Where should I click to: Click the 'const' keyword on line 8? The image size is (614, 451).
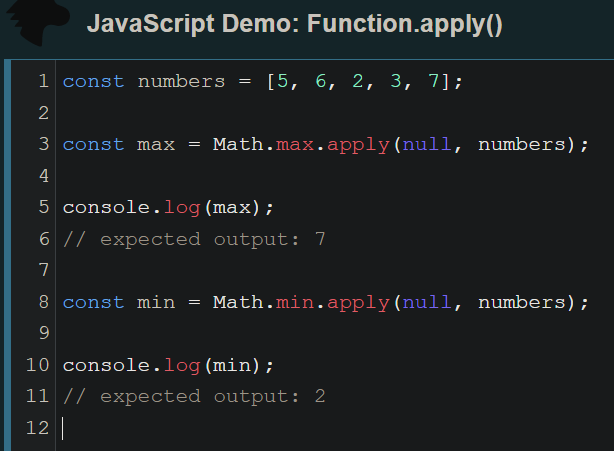pyautogui.click(x=93, y=303)
